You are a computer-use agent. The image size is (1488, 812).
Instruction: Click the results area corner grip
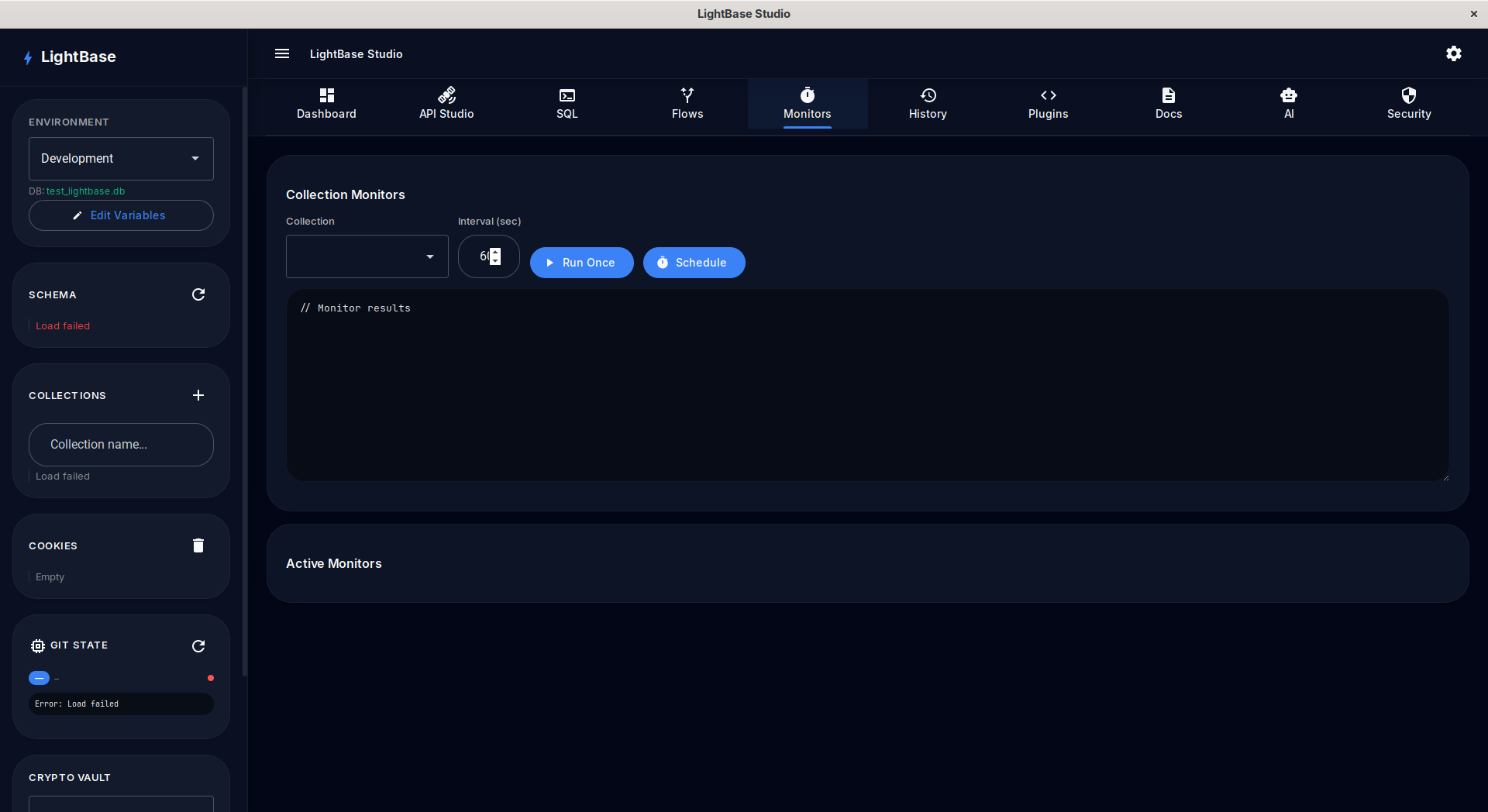click(x=1445, y=477)
